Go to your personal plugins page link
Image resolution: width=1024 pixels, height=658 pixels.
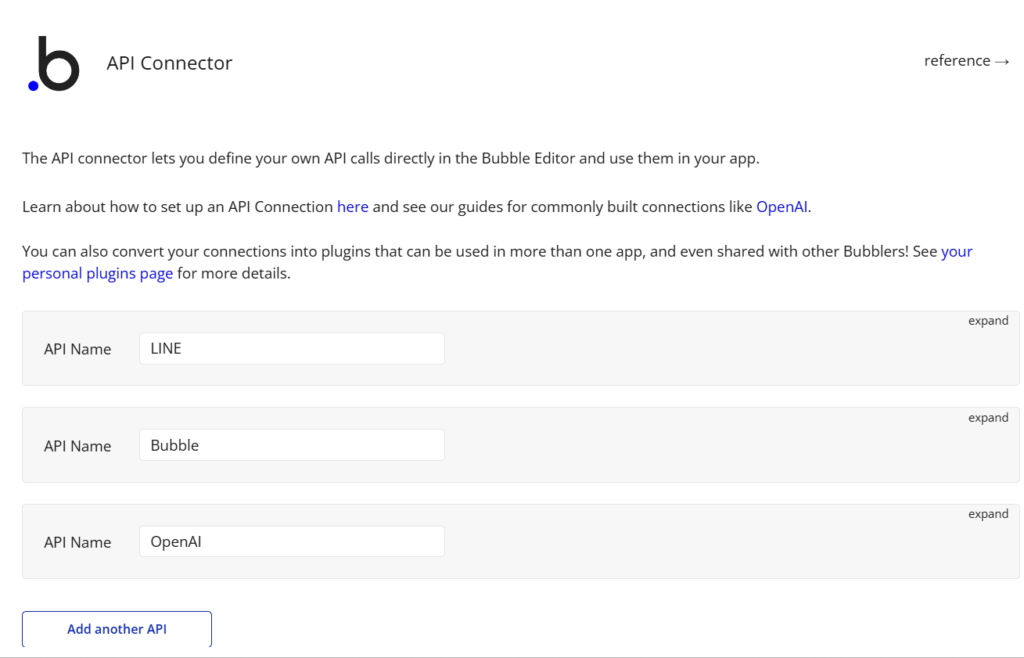[97, 273]
